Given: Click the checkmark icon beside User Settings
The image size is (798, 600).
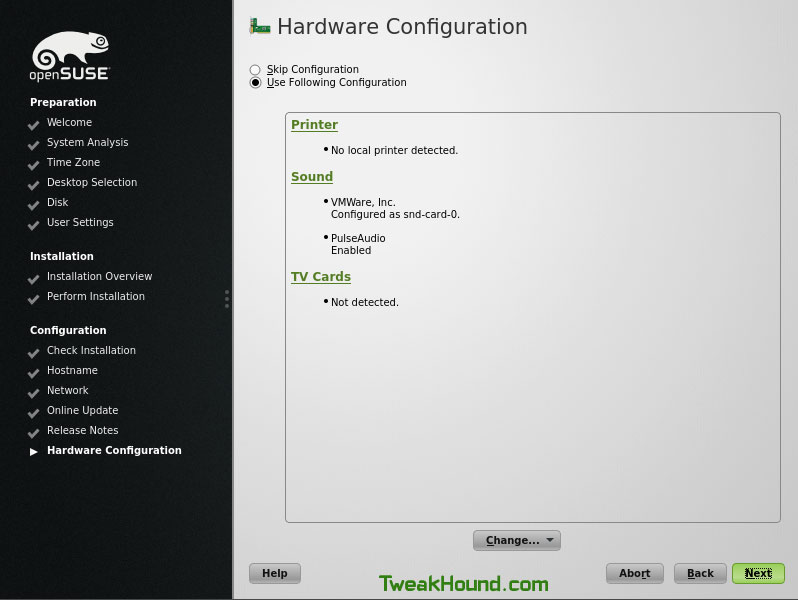Looking at the screenshot, I should (34, 225).
